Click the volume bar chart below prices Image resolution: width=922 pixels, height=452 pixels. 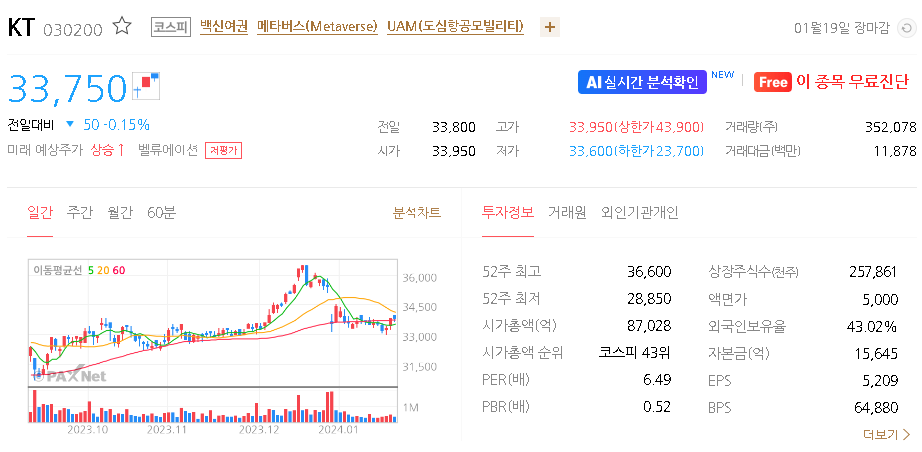click(213, 405)
